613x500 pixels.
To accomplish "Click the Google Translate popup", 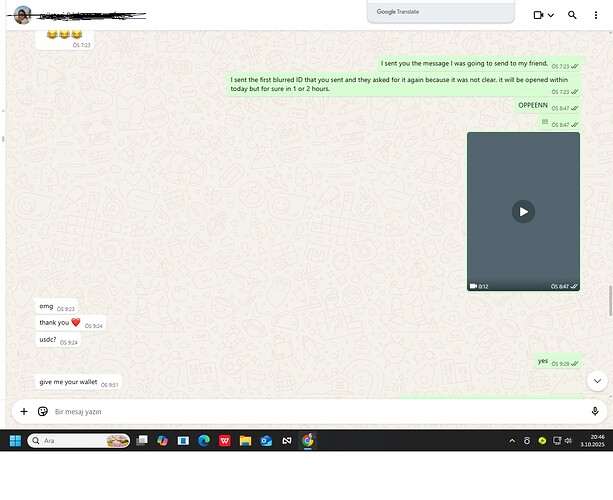I will pyautogui.click(x=440, y=12).
